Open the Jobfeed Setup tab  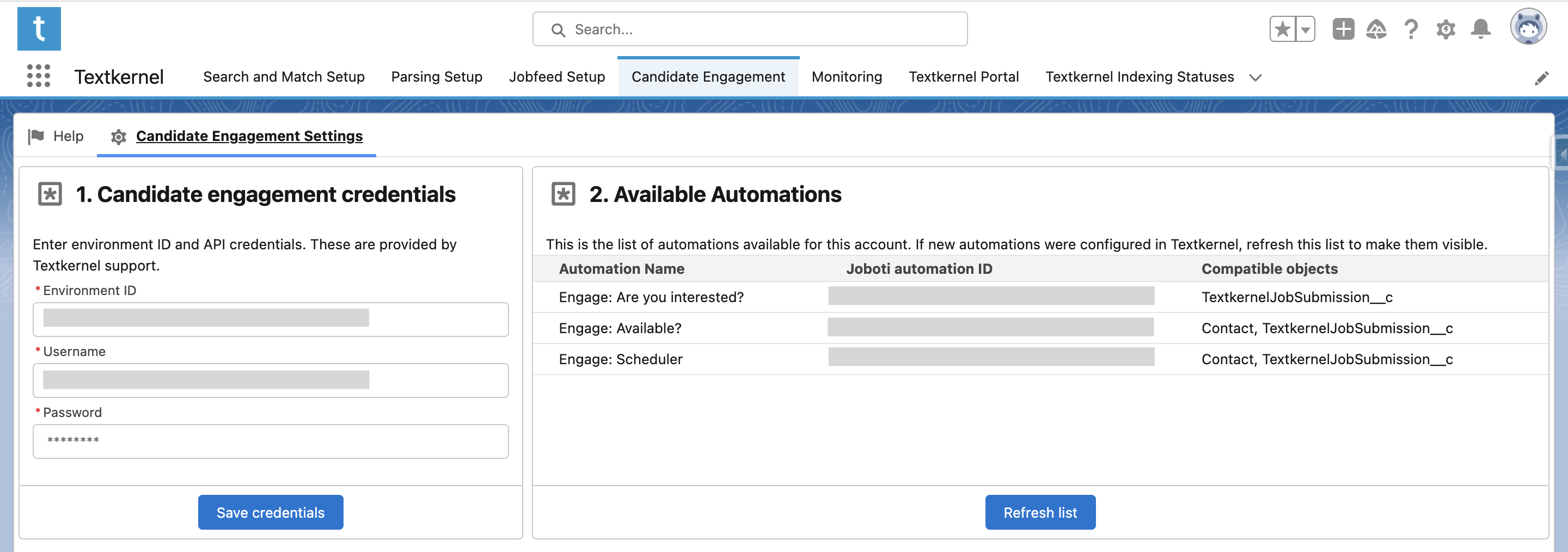coord(557,77)
